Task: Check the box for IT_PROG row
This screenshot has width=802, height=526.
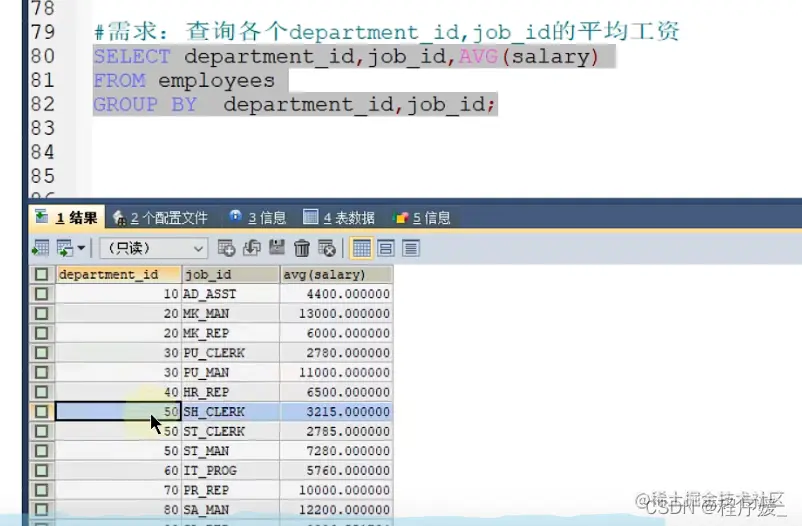Action: tap(41, 471)
